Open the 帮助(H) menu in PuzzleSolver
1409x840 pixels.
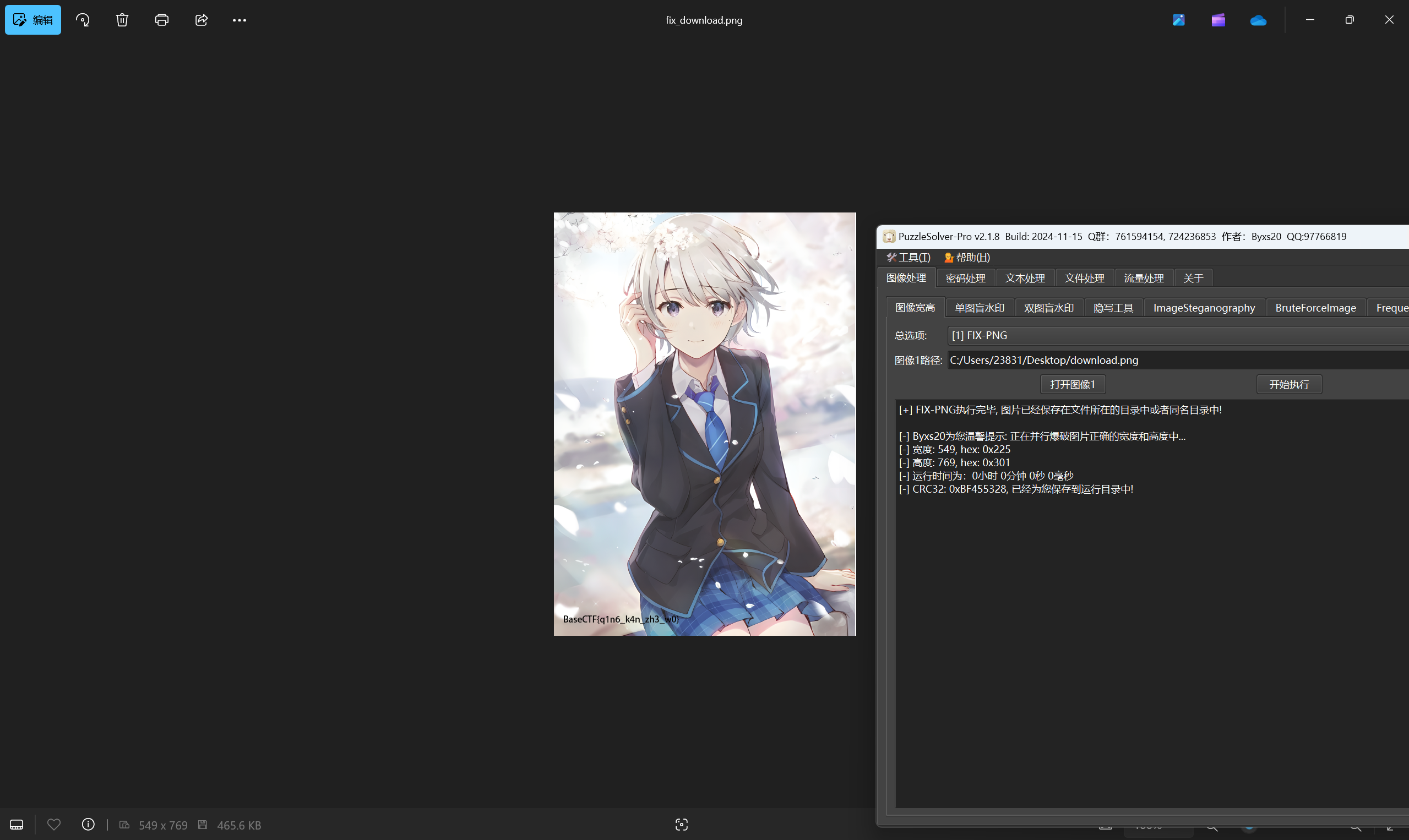(967, 258)
